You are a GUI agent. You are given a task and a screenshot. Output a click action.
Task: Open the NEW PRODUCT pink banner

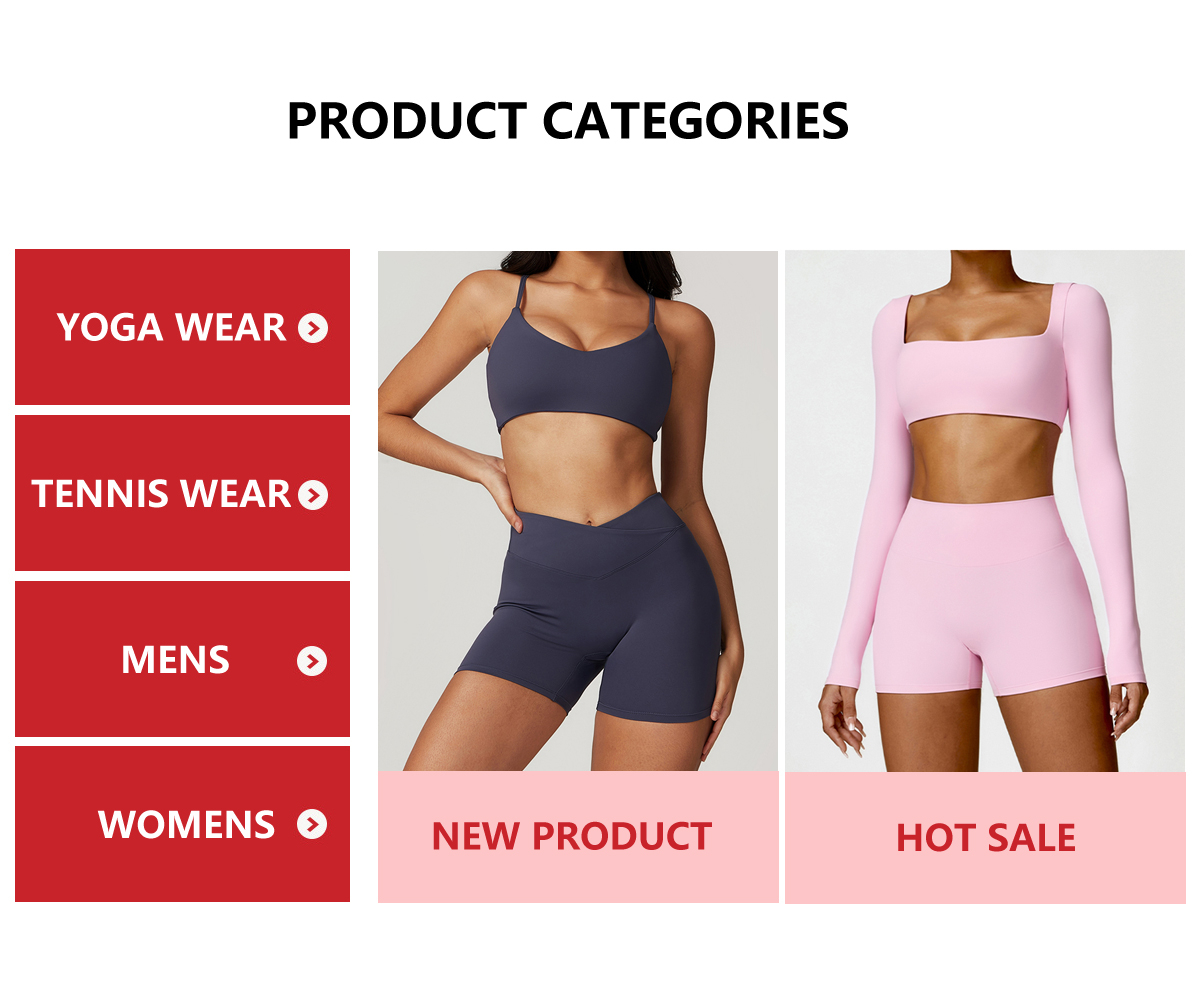[578, 837]
